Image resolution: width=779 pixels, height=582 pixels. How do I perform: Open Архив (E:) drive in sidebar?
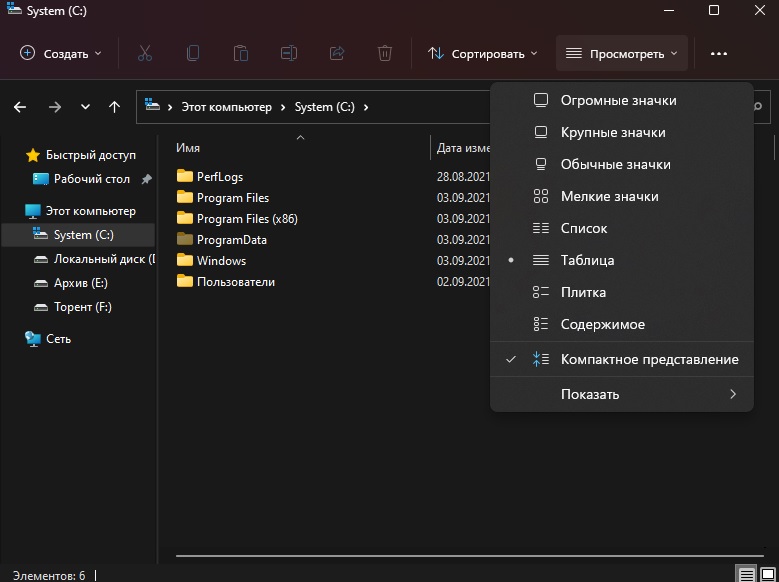[80, 283]
